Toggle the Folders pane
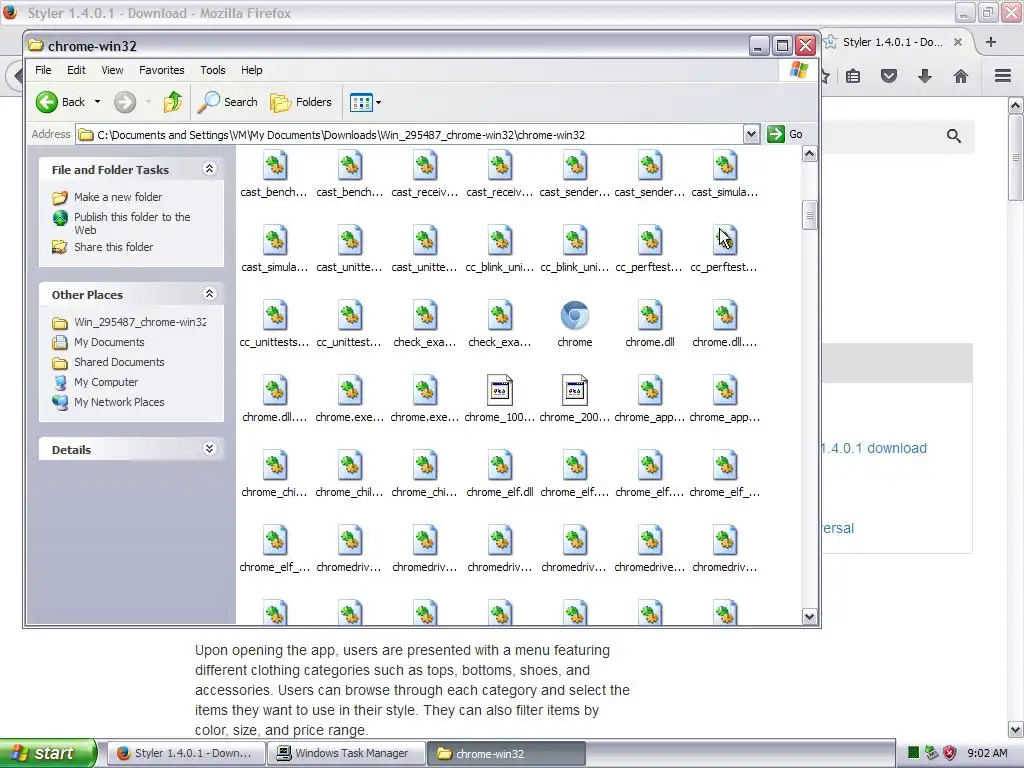 (x=301, y=102)
